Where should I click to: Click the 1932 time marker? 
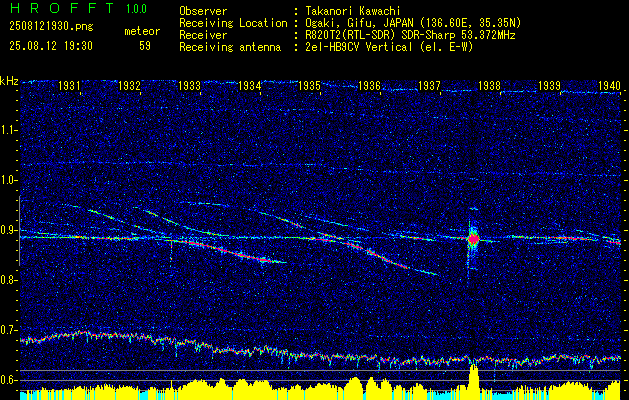[x=130, y=85]
